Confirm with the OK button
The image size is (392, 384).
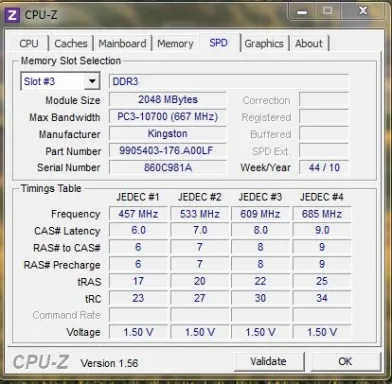coord(345,361)
